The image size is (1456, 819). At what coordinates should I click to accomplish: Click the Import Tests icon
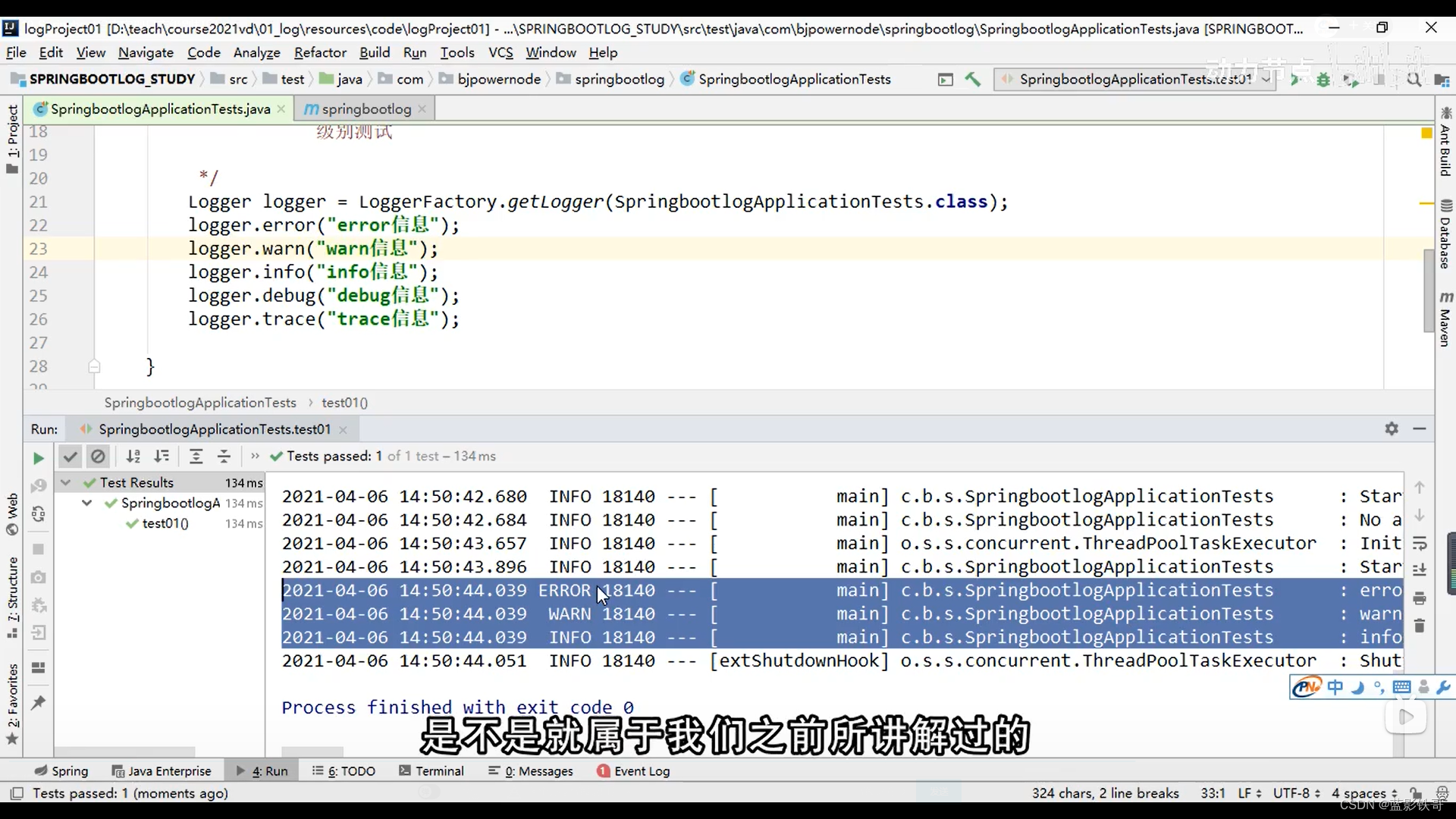39,633
